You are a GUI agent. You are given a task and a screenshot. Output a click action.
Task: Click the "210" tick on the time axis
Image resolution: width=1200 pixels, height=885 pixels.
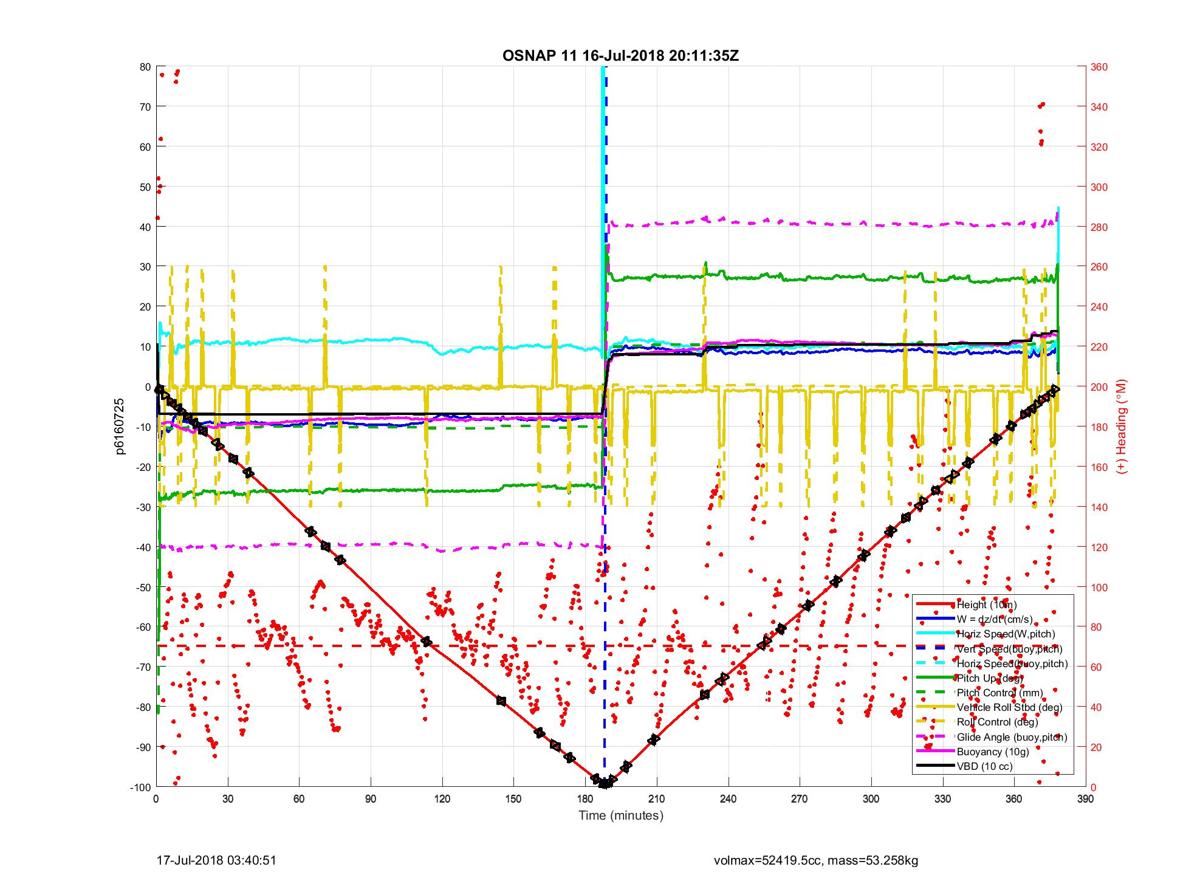point(657,800)
